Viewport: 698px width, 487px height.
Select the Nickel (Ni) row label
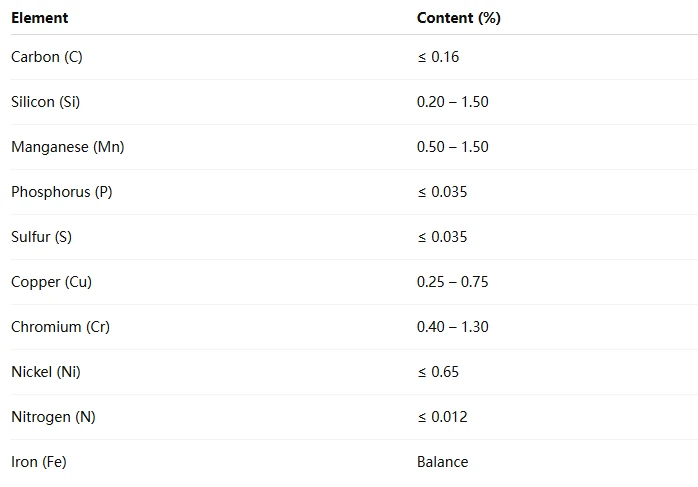coord(46,372)
